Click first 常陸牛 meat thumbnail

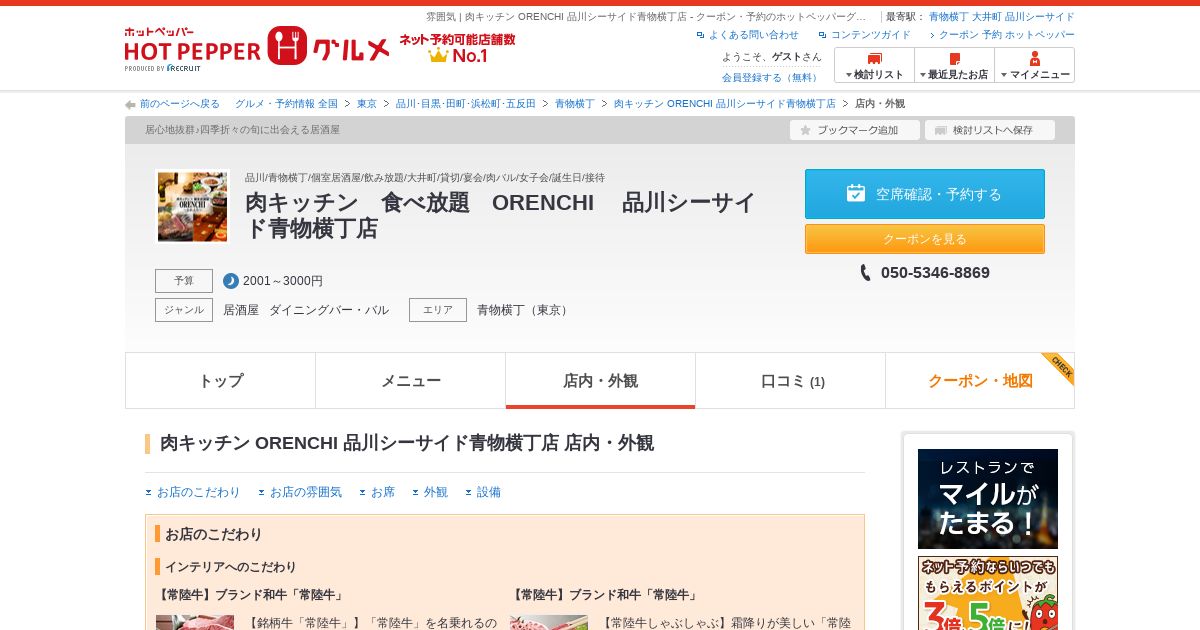point(195,622)
